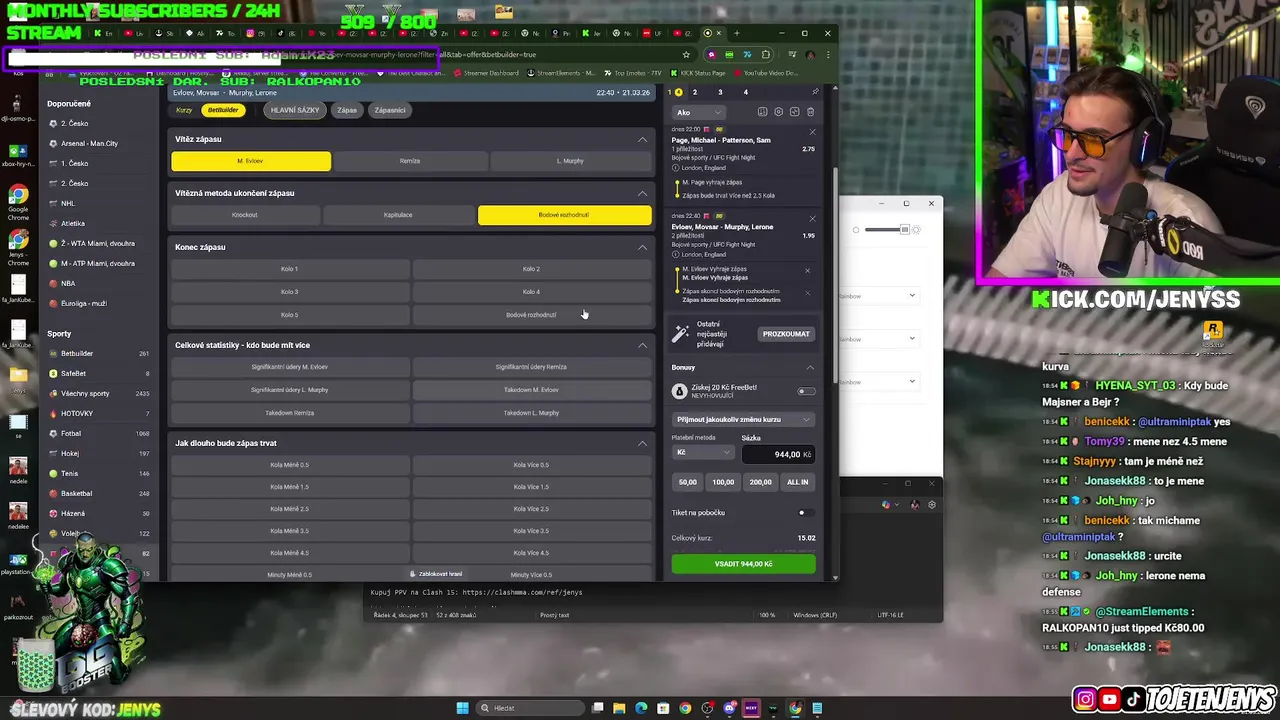Screen dimensions: 1280x720
Task: Set stake with the 100,00 button
Action: pos(723,482)
